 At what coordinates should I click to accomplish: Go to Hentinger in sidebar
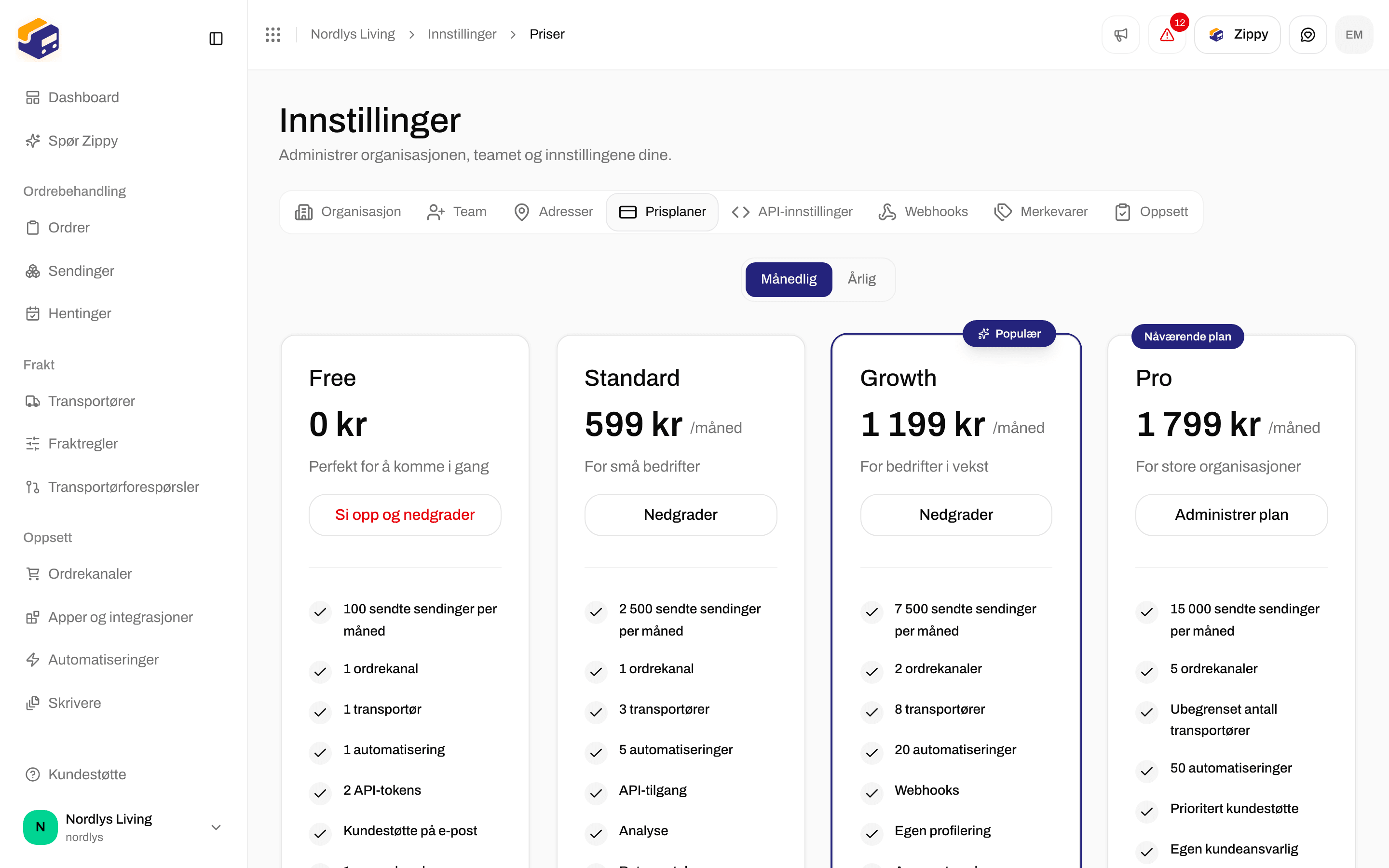(x=68, y=313)
